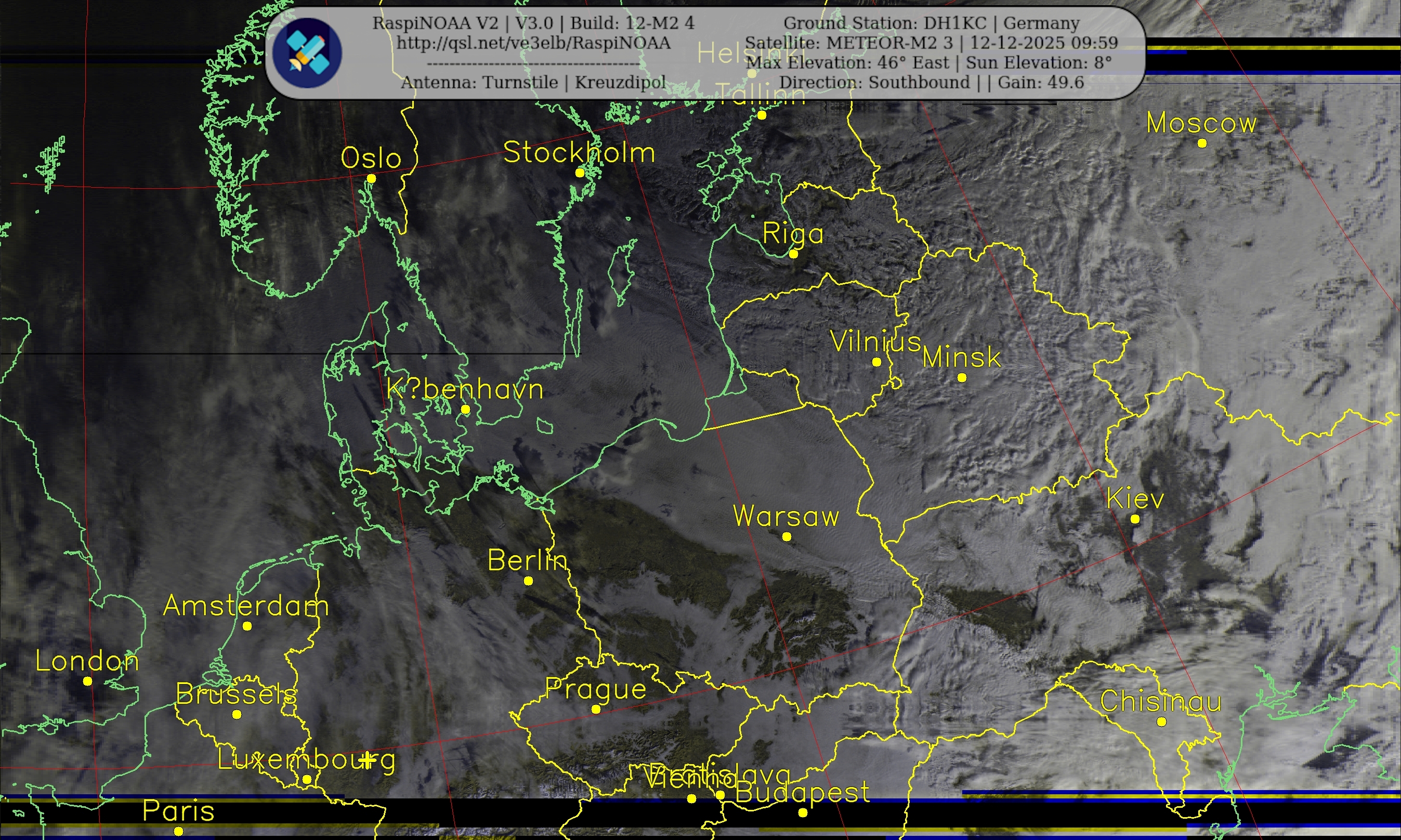Click the Oslo city marker dot
The image size is (1401, 840).
click(x=371, y=178)
